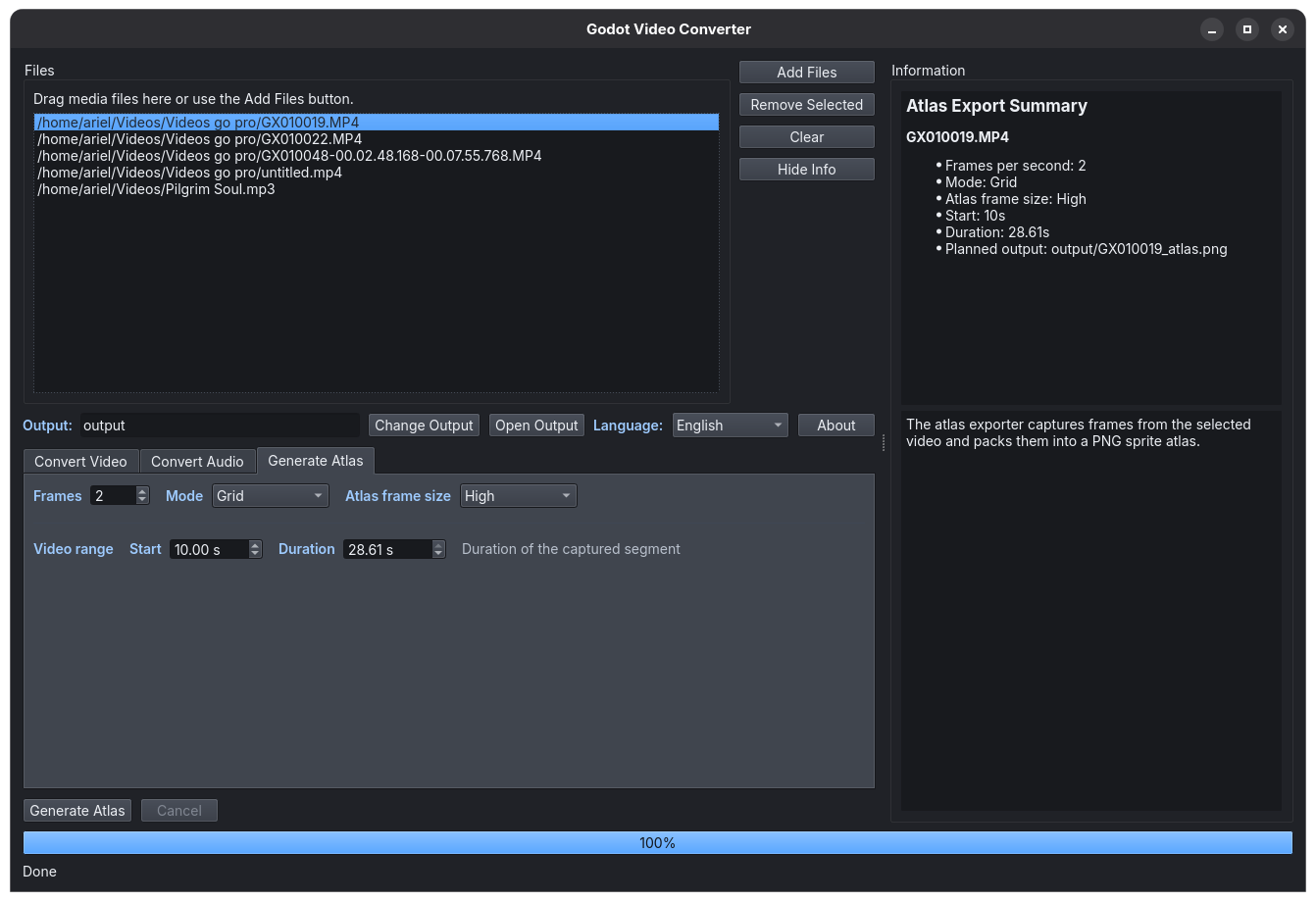
Task: Switch to the Convert Audio tab
Action: tap(197, 462)
